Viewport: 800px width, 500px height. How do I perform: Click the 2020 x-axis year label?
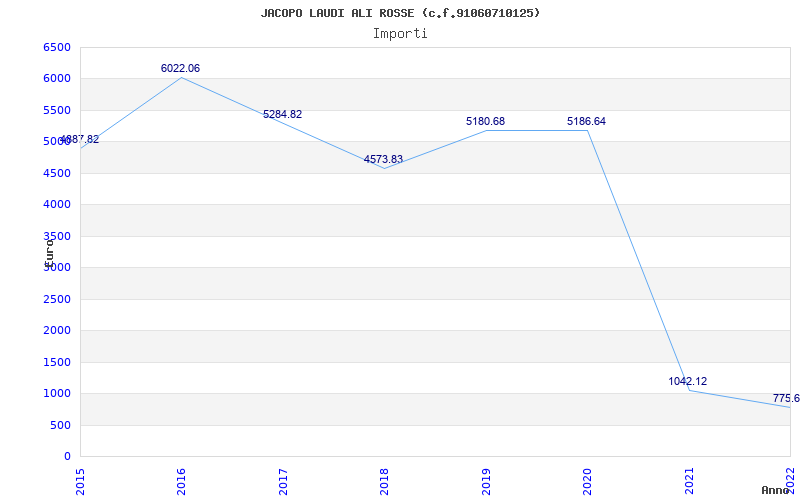tap(588, 479)
